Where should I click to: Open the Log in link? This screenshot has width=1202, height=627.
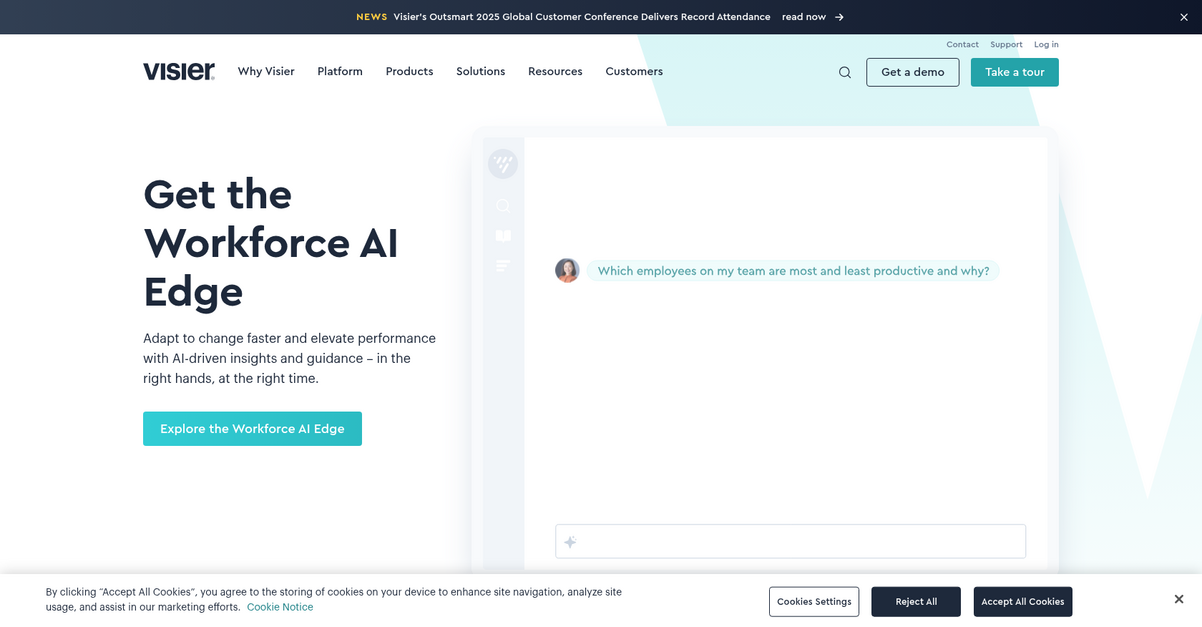click(1046, 45)
